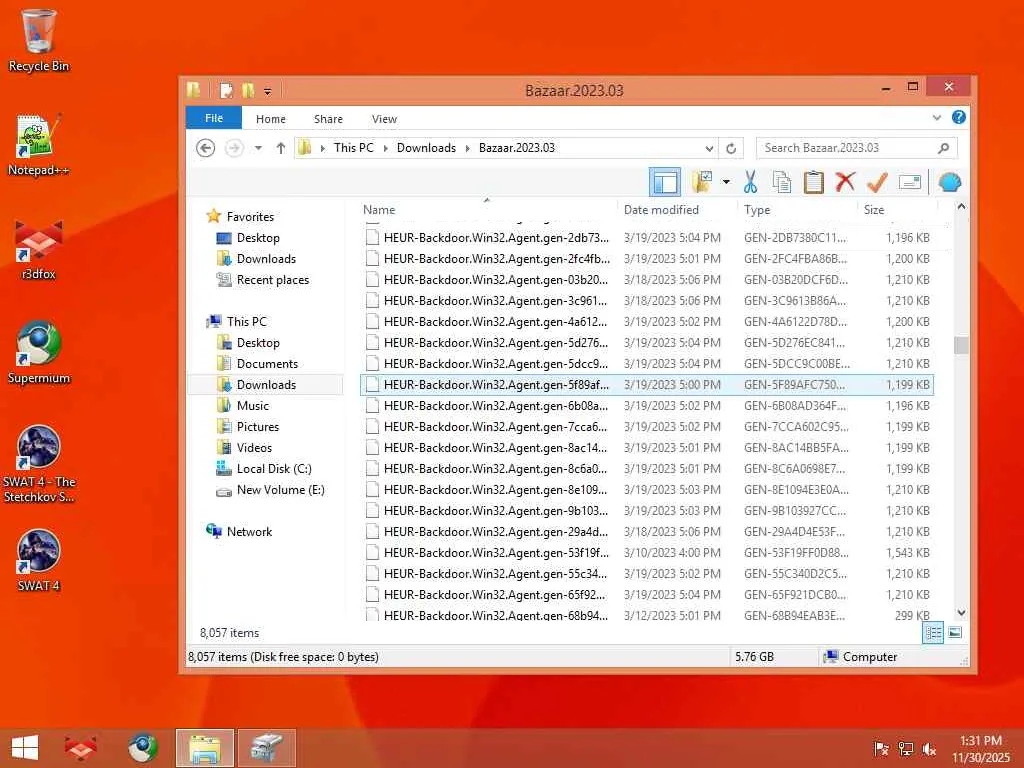Viewport: 1024px width, 768px height.
Task: Open the Home ribbon tab
Action: coord(270,119)
